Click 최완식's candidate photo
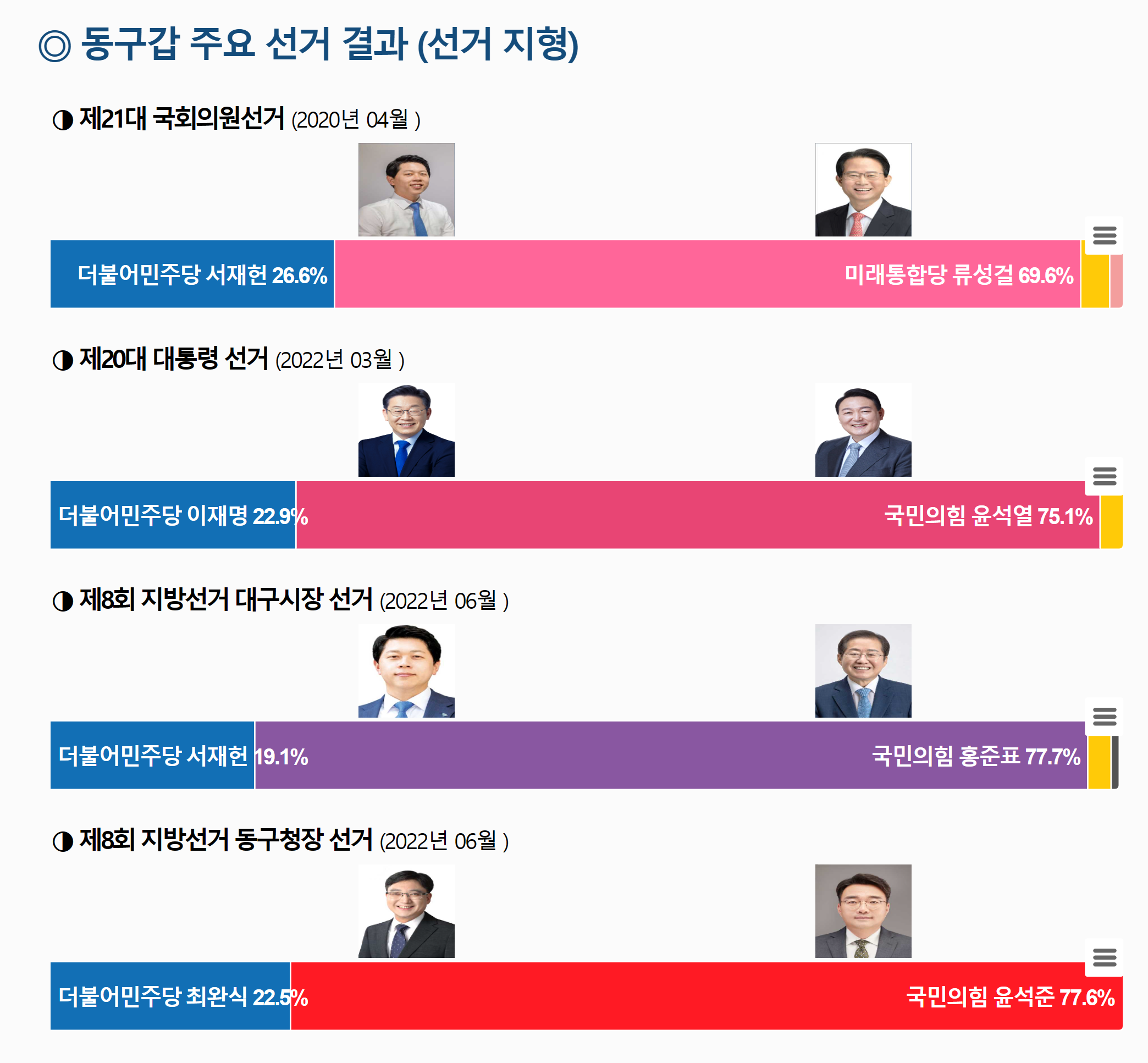Image resolution: width=1148 pixels, height=1063 pixels. click(406, 911)
